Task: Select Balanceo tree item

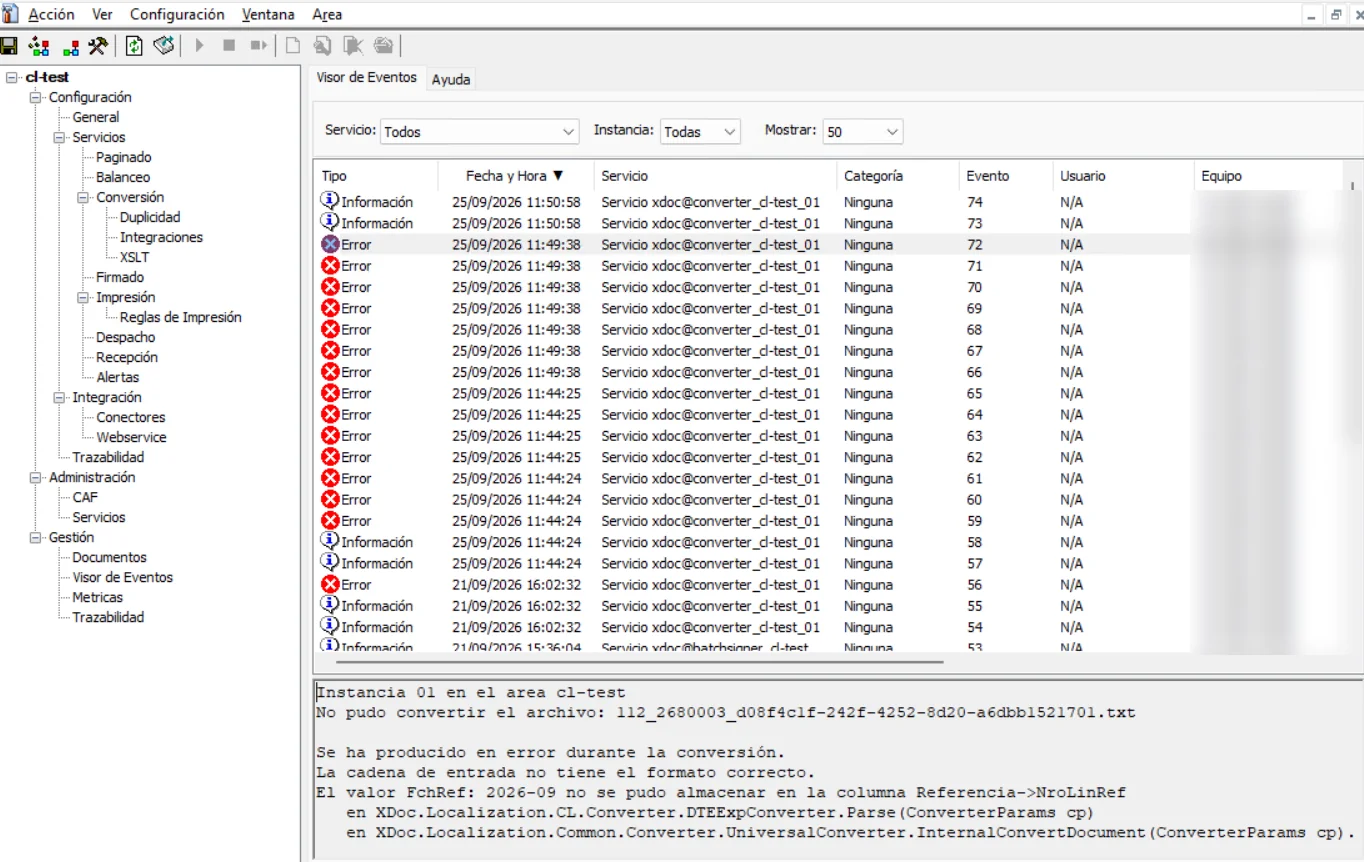Action: [x=123, y=177]
